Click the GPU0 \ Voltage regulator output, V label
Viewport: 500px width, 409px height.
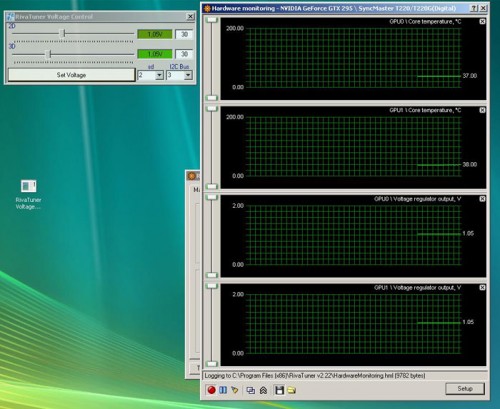click(x=417, y=199)
